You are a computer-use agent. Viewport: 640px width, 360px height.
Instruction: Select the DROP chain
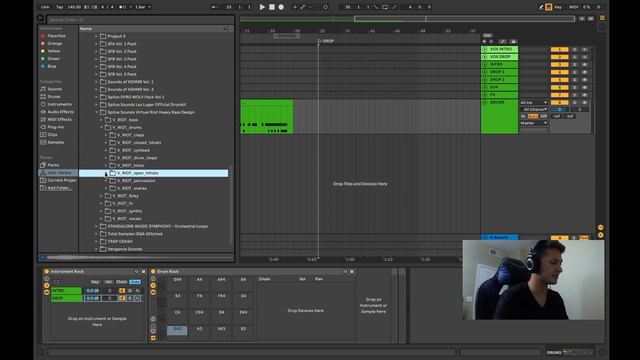(66, 298)
